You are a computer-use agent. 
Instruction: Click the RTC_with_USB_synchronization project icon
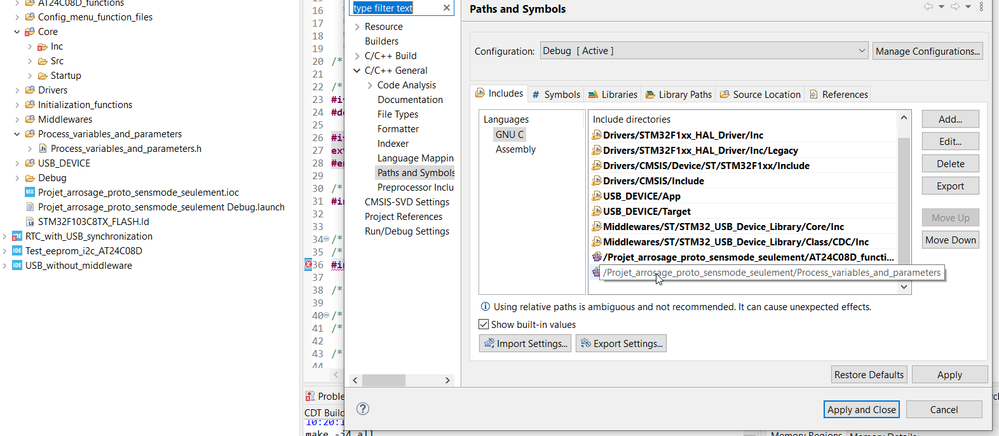(17, 236)
